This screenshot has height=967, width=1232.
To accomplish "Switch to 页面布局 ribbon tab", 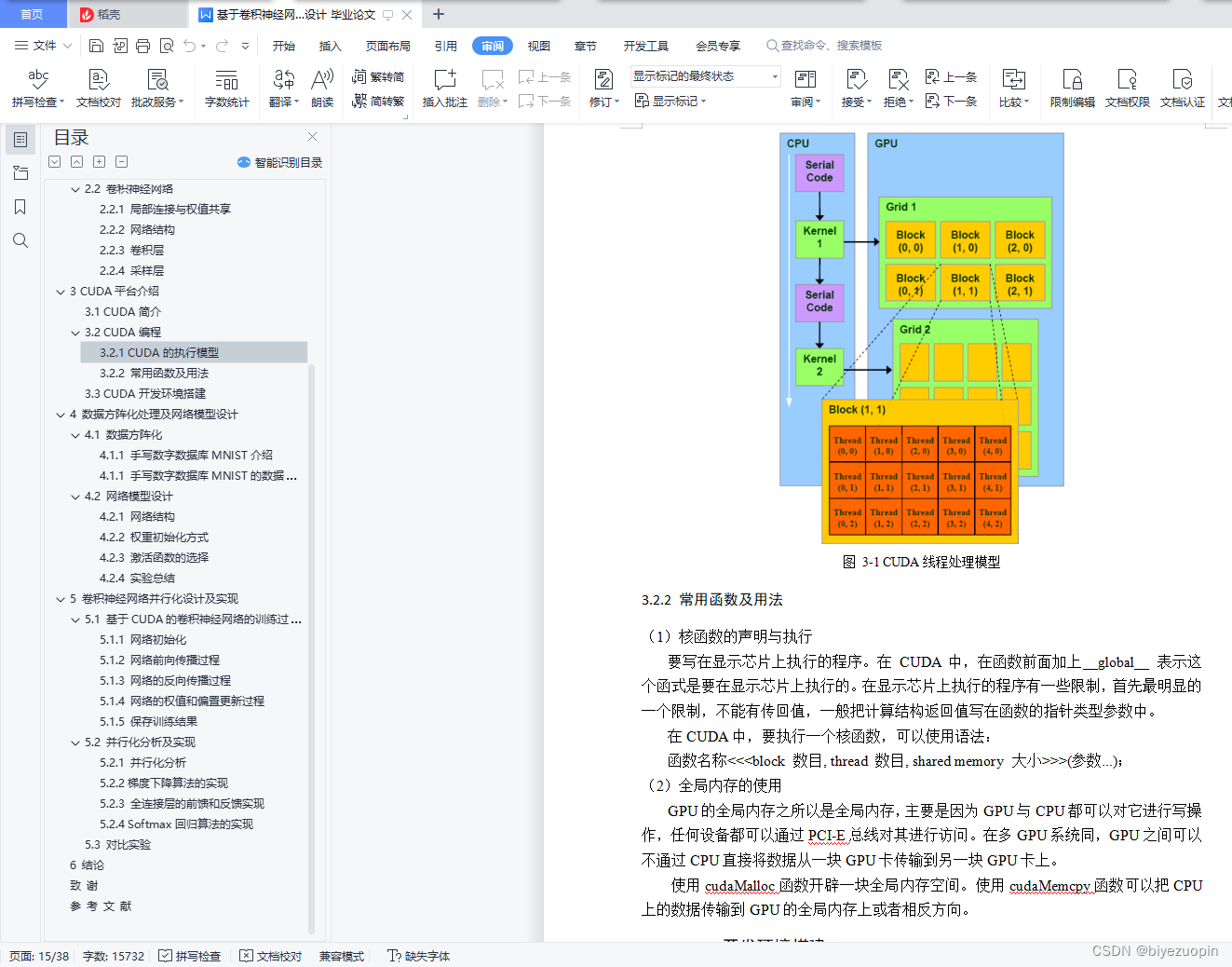I will click(388, 46).
